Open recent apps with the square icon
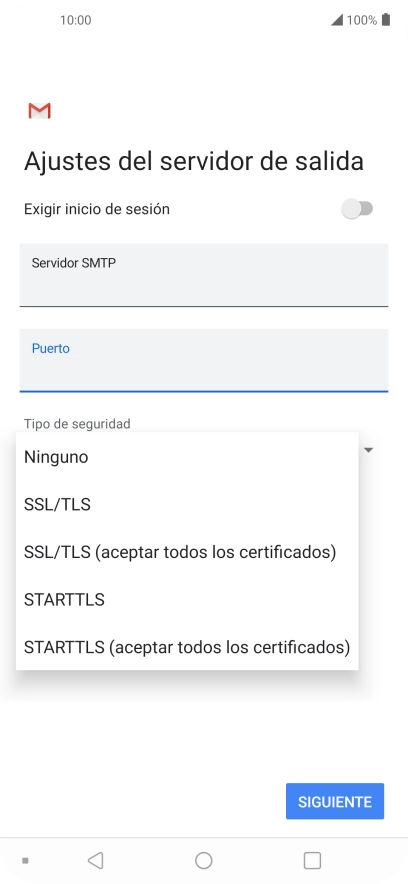Viewport: 408px width, 884px height. tap(312, 860)
